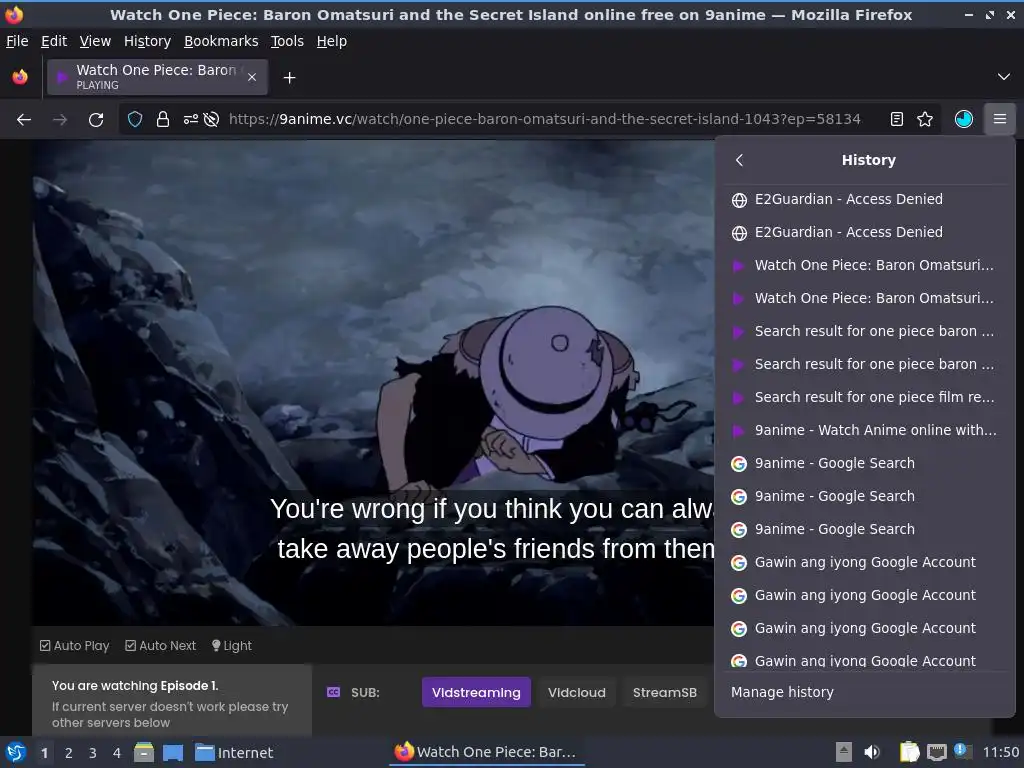
Task: Open first Watch One Piece: Baron Omatsuri history entry
Action: 865,265
